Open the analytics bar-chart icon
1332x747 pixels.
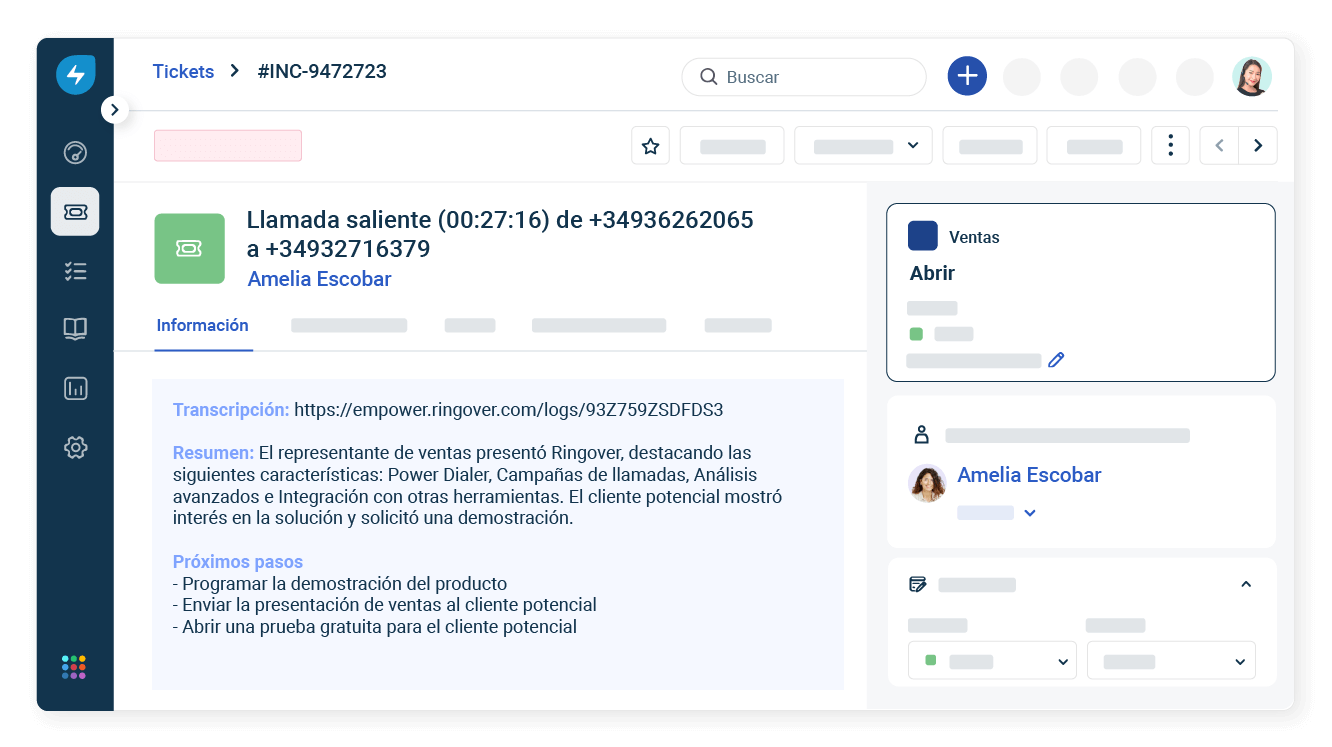point(75,388)
